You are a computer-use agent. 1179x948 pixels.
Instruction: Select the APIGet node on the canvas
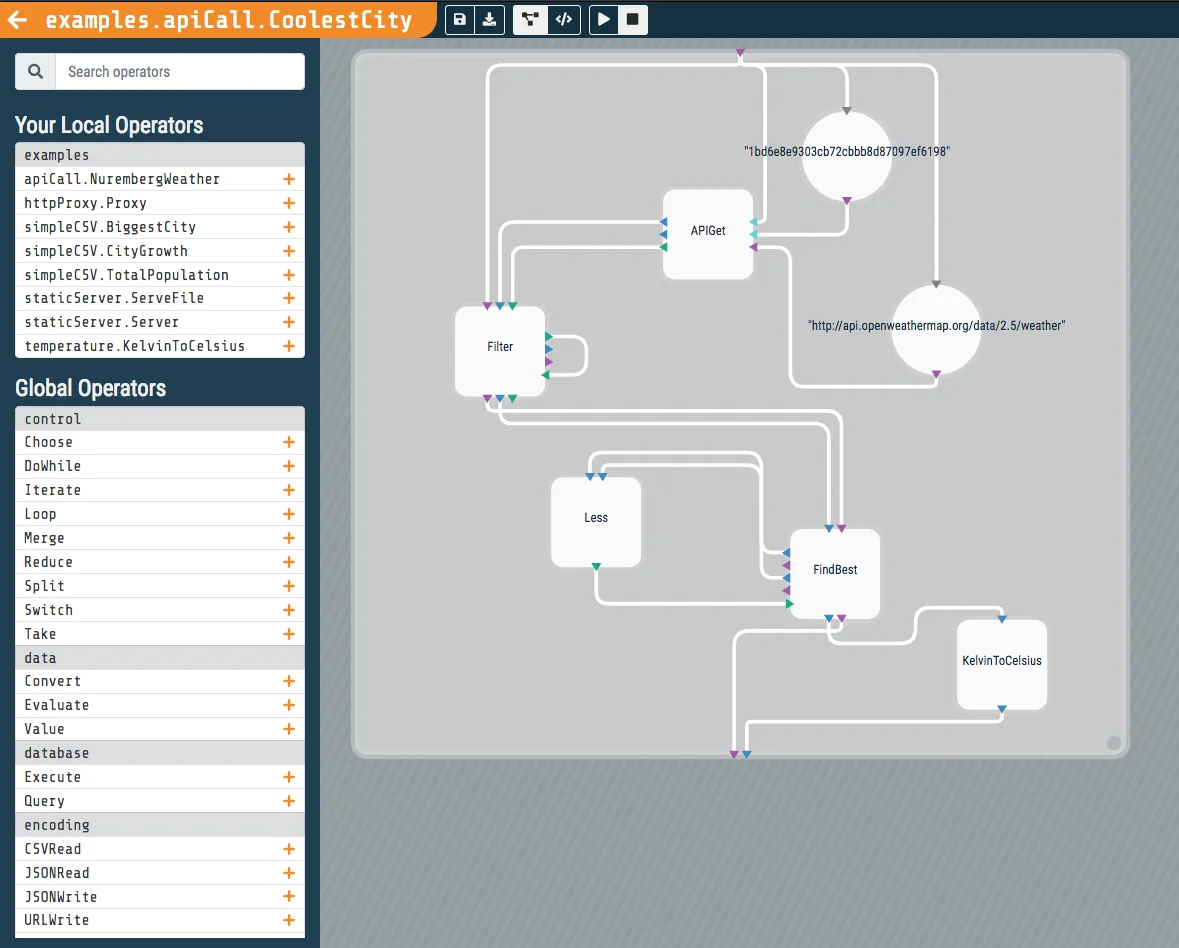(708, 232)
